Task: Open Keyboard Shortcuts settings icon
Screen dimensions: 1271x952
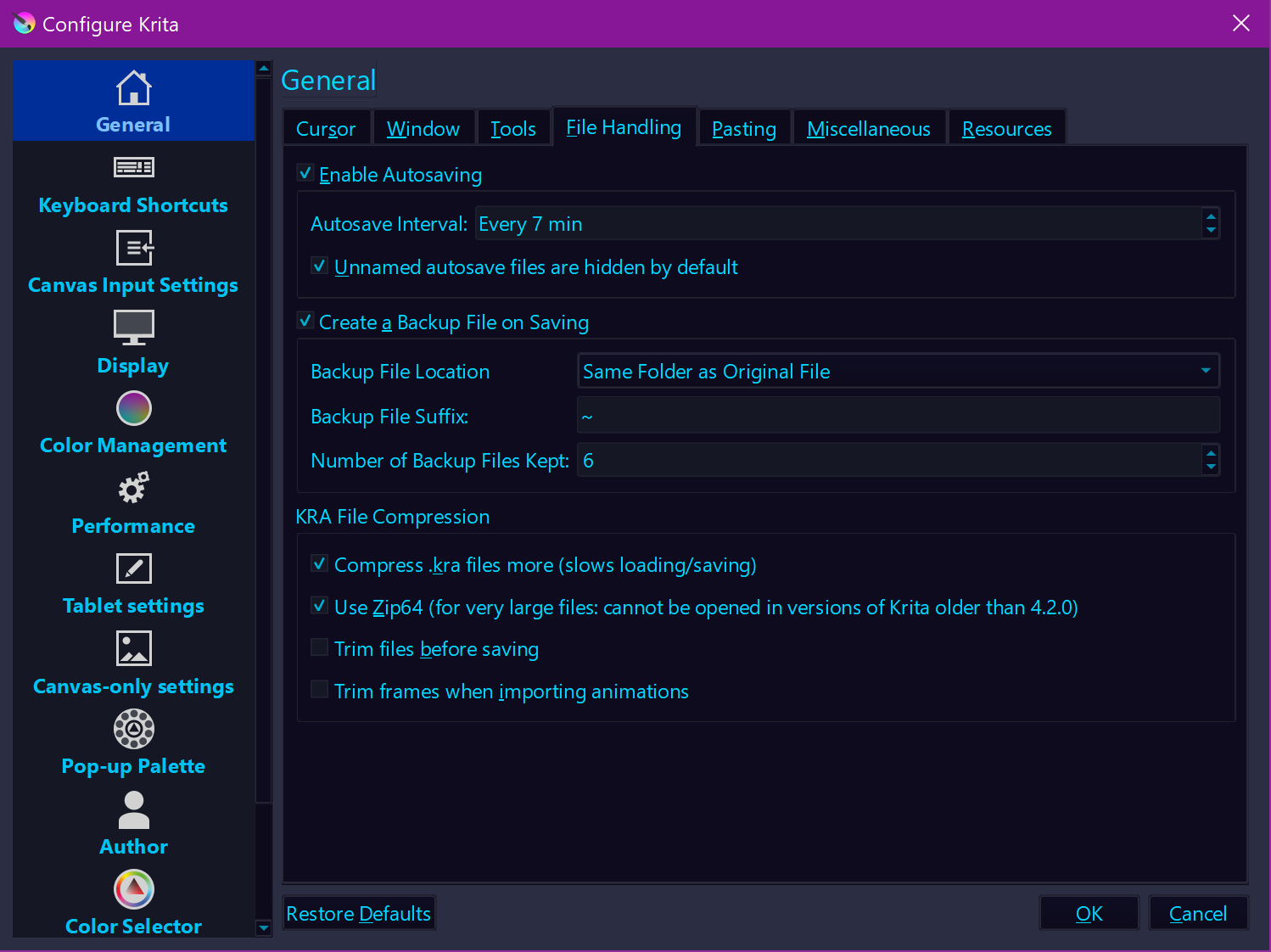Action: [133, 168]
